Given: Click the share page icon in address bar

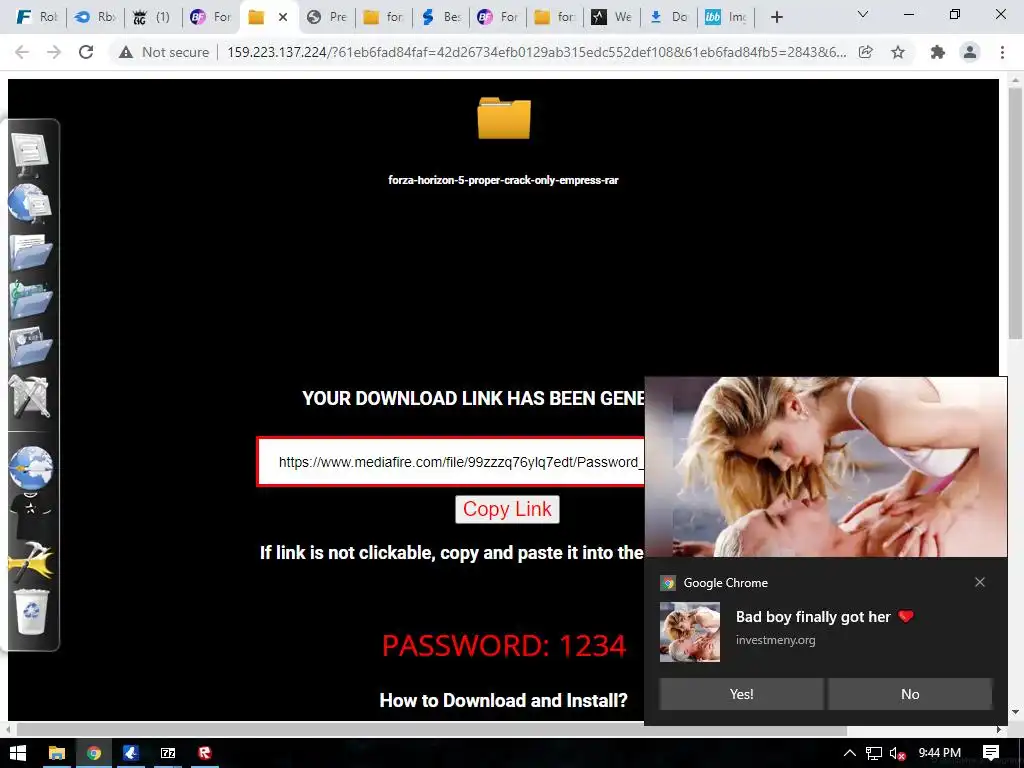Looking at the screenshot, I should (x=865, y=52).
